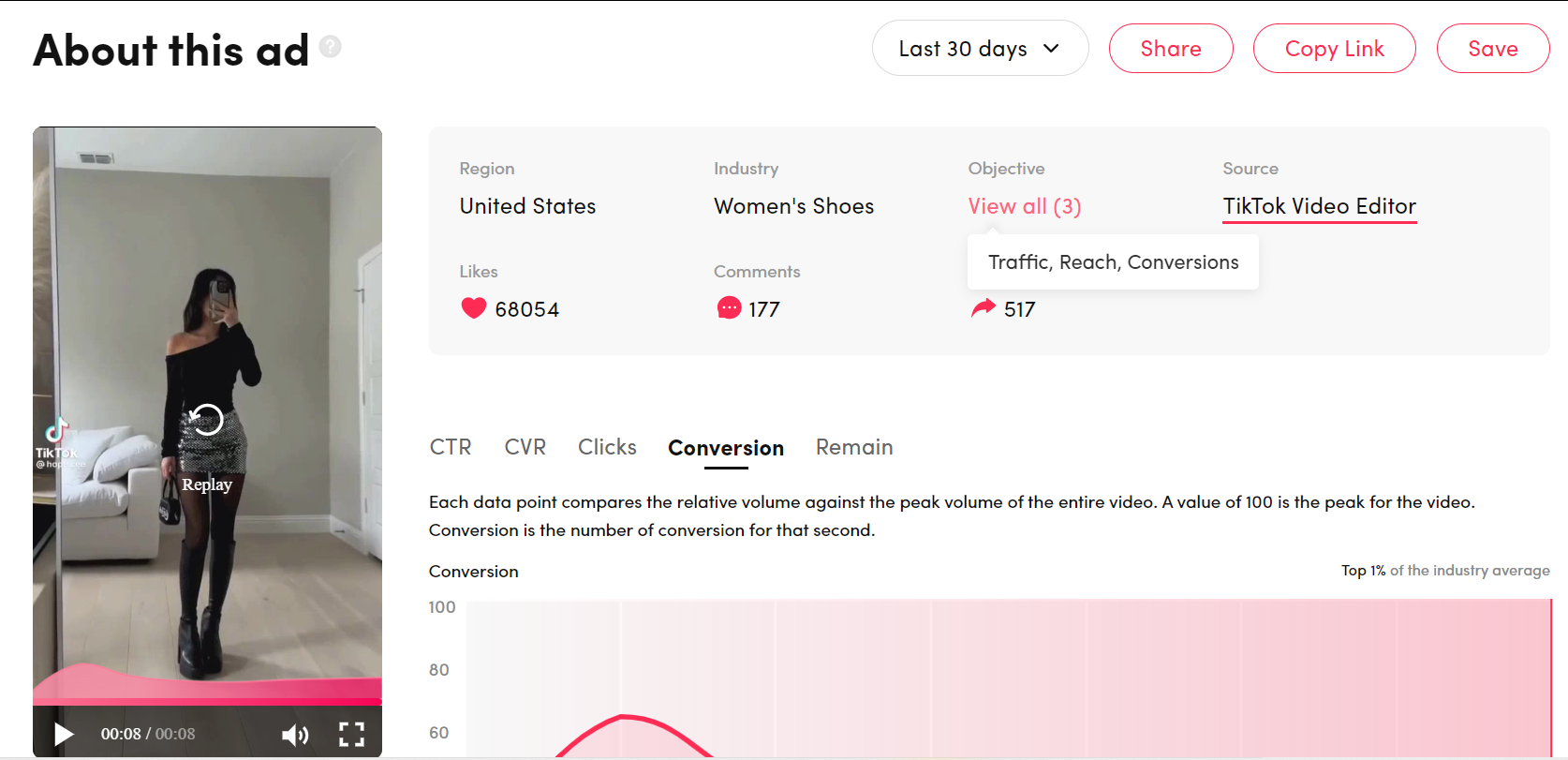The height and width of the screenshot is (760, 1568).
Task: Click the comments bubble icon
Action: 729,308
